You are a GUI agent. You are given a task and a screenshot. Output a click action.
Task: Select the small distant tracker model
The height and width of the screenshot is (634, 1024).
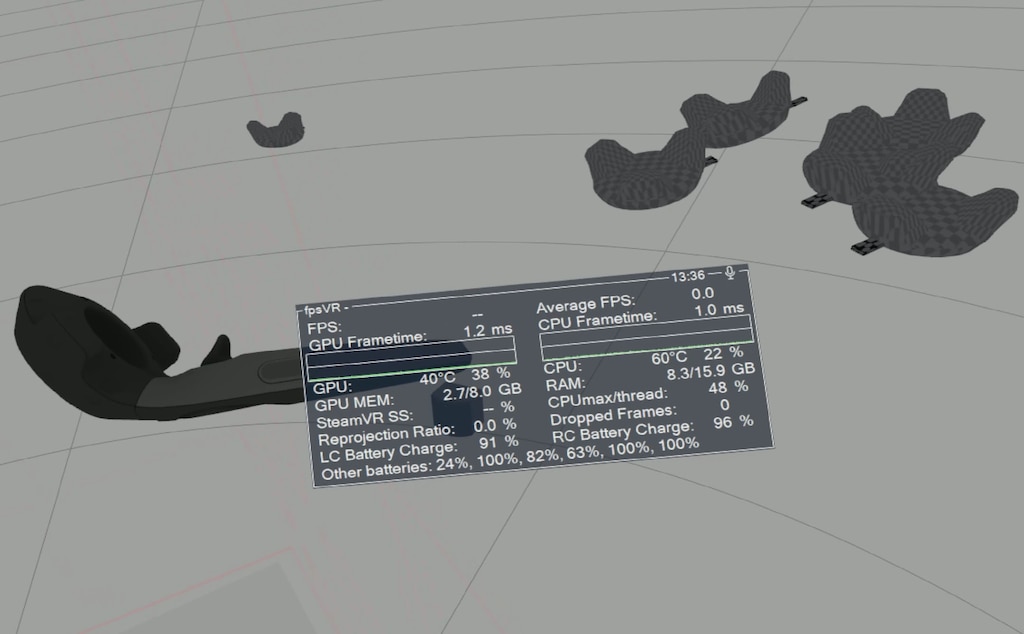275,130
